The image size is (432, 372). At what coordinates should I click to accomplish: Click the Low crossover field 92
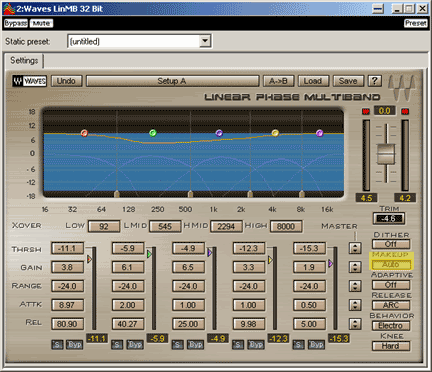click(x=104, y=227)
